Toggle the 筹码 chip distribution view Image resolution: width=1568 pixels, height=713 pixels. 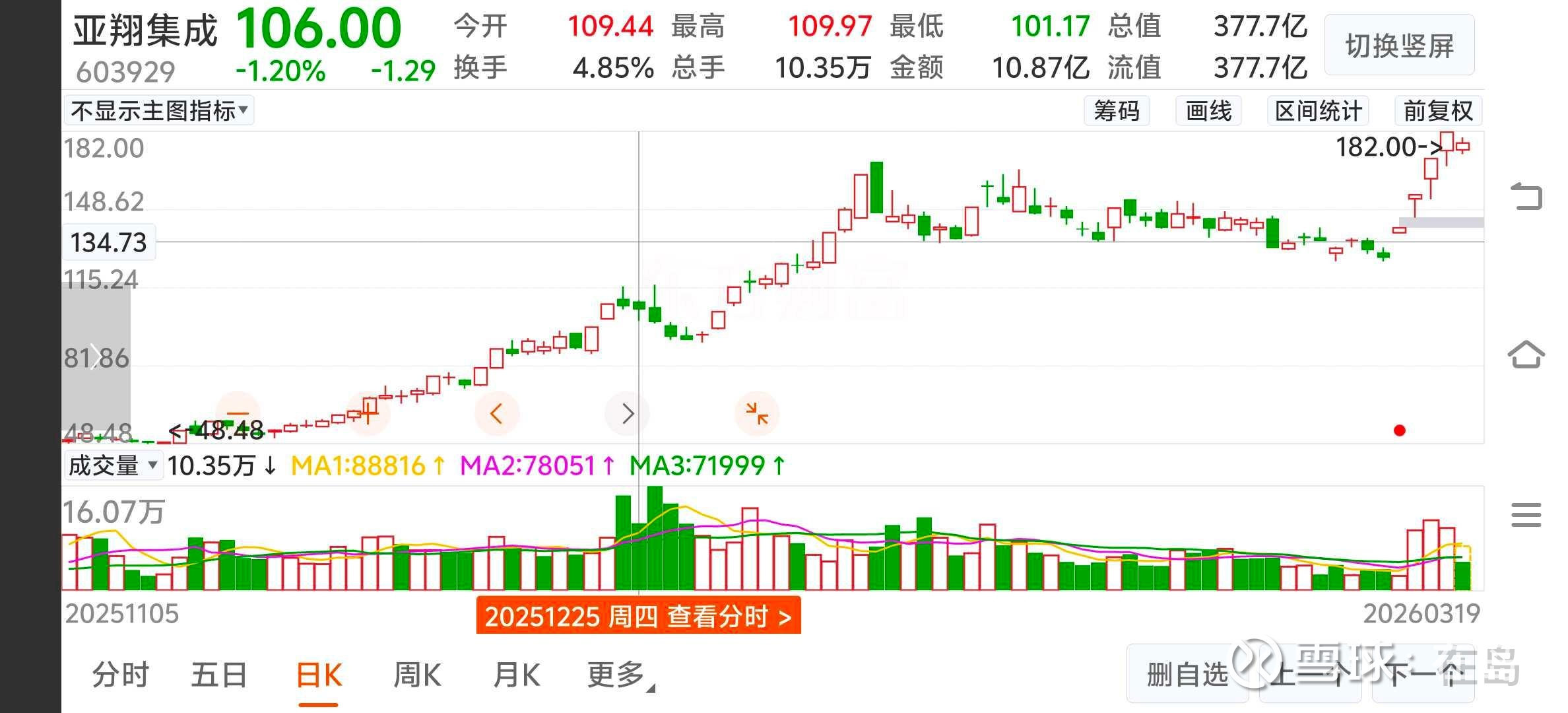pos(1117,110)
